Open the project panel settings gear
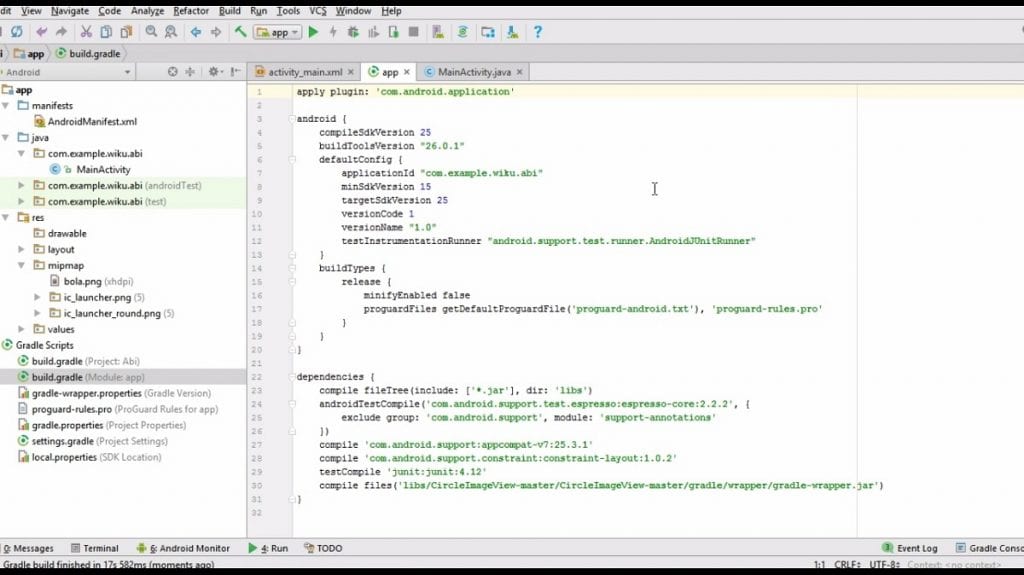Image resolution: width=1024 pixels, height=575 pixels. point(213,72)
